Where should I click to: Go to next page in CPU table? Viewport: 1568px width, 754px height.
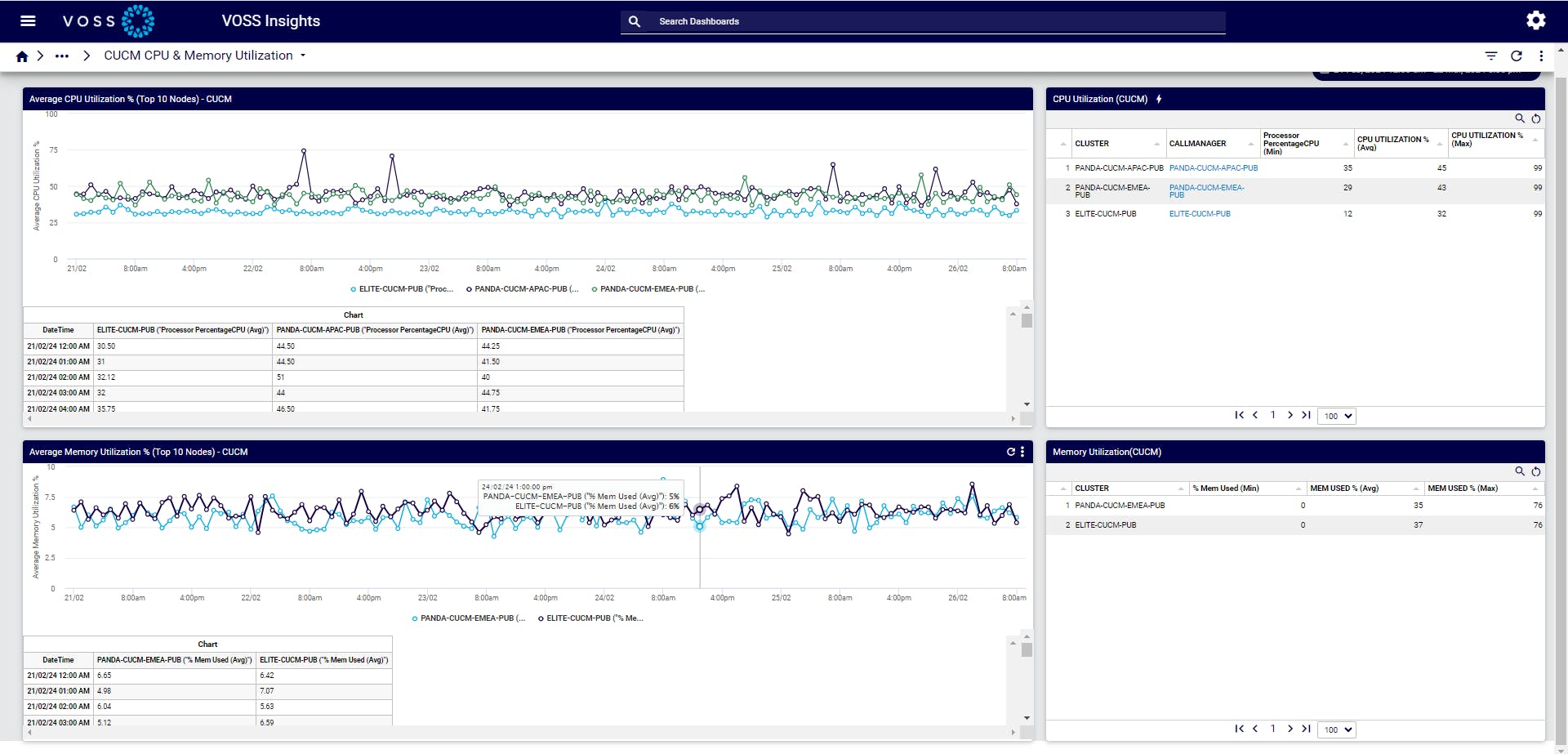[1290, 415]
